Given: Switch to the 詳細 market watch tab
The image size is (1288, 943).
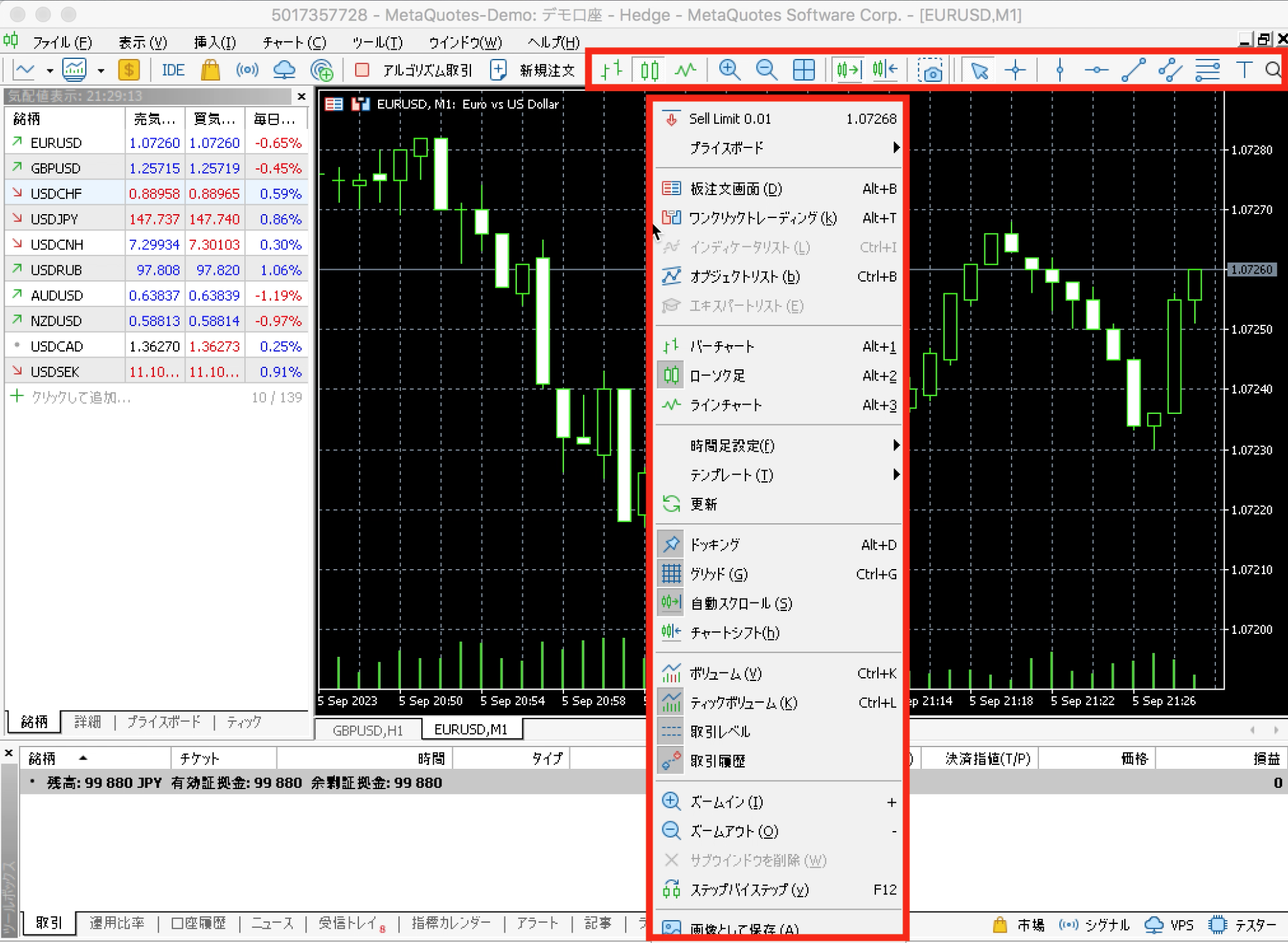Looking at the screenshot, I should 87,722.
